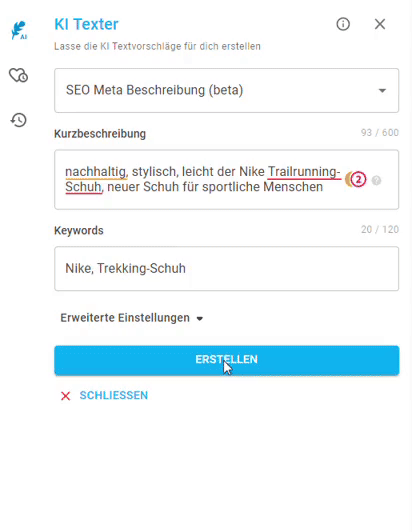Click the text type dropdown arrow

[x=382, y=91]
